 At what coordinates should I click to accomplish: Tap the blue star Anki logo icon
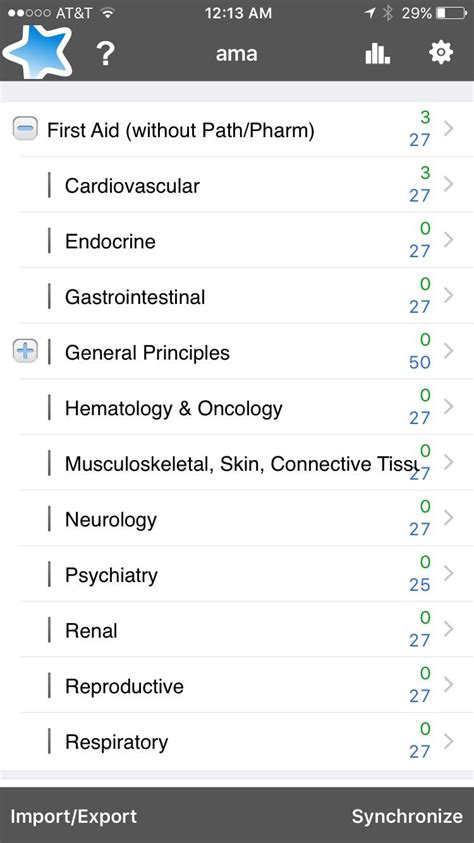click(x=38, y=52)
